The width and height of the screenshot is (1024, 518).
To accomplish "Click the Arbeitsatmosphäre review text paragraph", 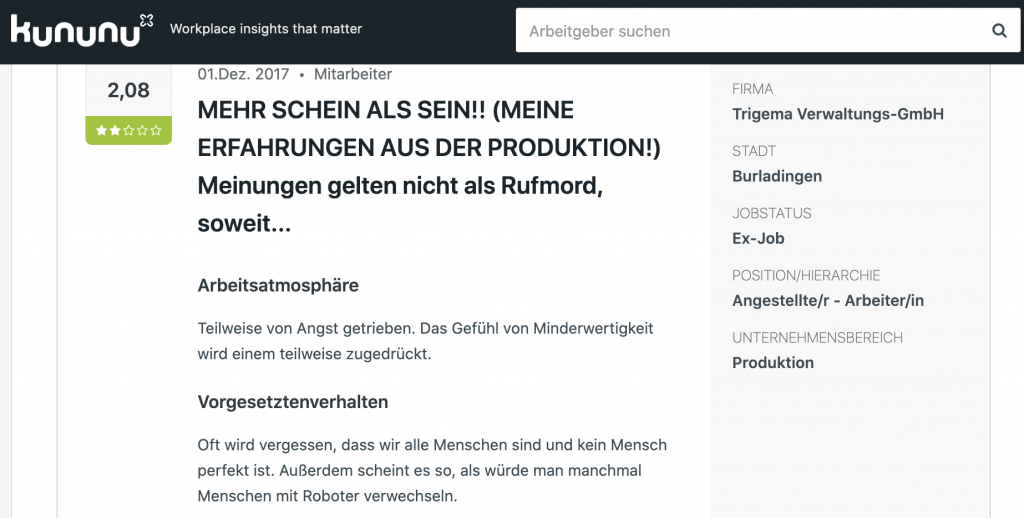I will 425,341.
